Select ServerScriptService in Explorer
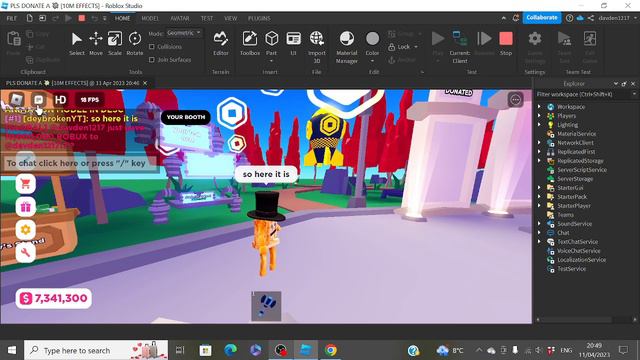The width and height of the screenshot is (640, 360). 582,170
